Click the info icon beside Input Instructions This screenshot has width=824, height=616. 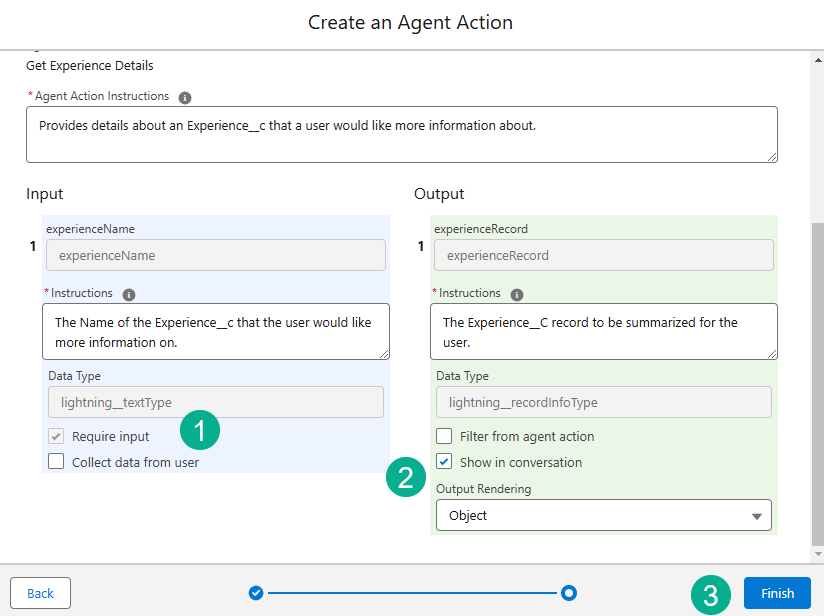pos(129,294)
